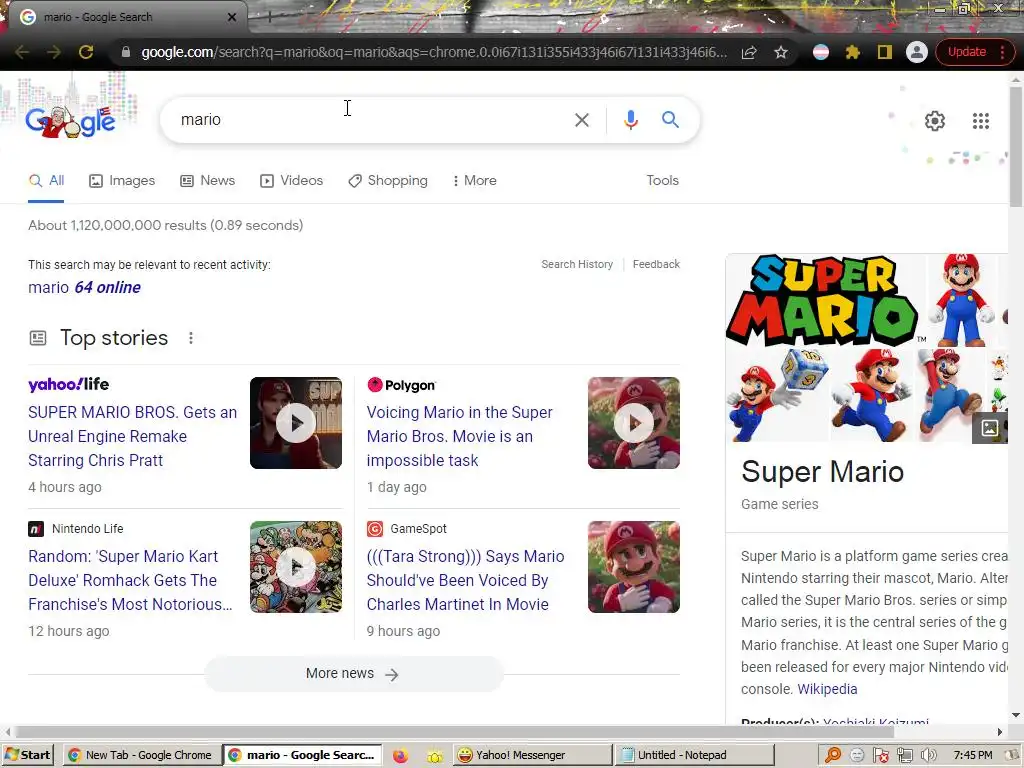Open the search Tools options
The image size is (1024, 768).
(662, 181)
